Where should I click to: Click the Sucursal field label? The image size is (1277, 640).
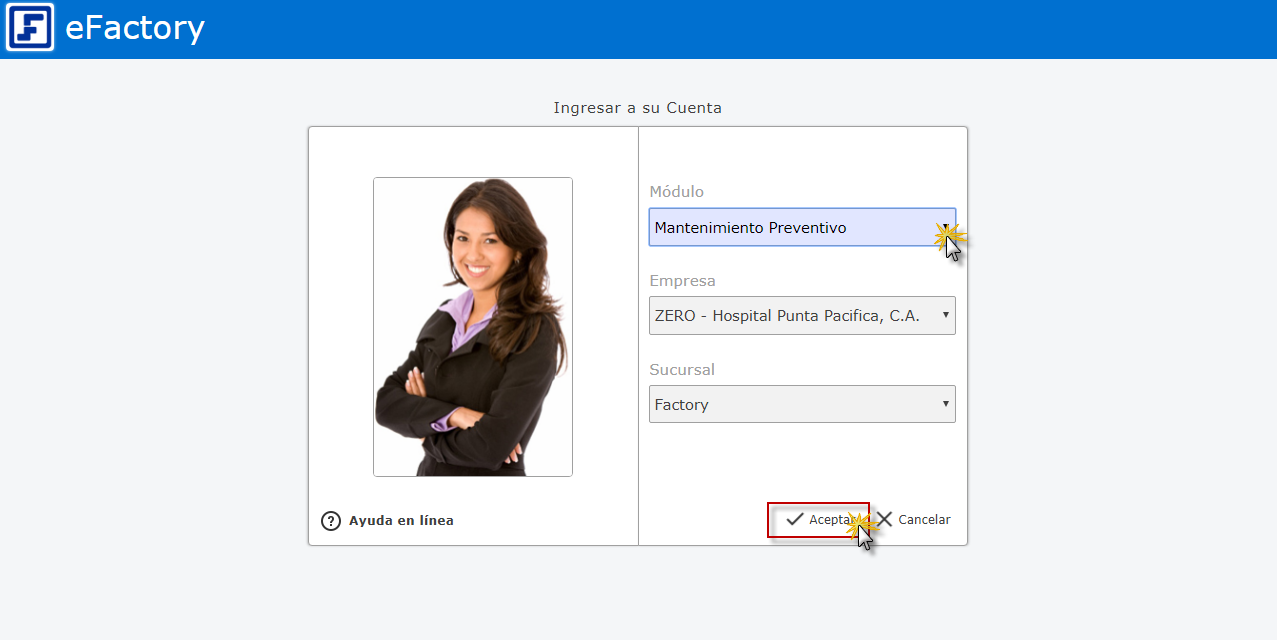click(682, 370)
